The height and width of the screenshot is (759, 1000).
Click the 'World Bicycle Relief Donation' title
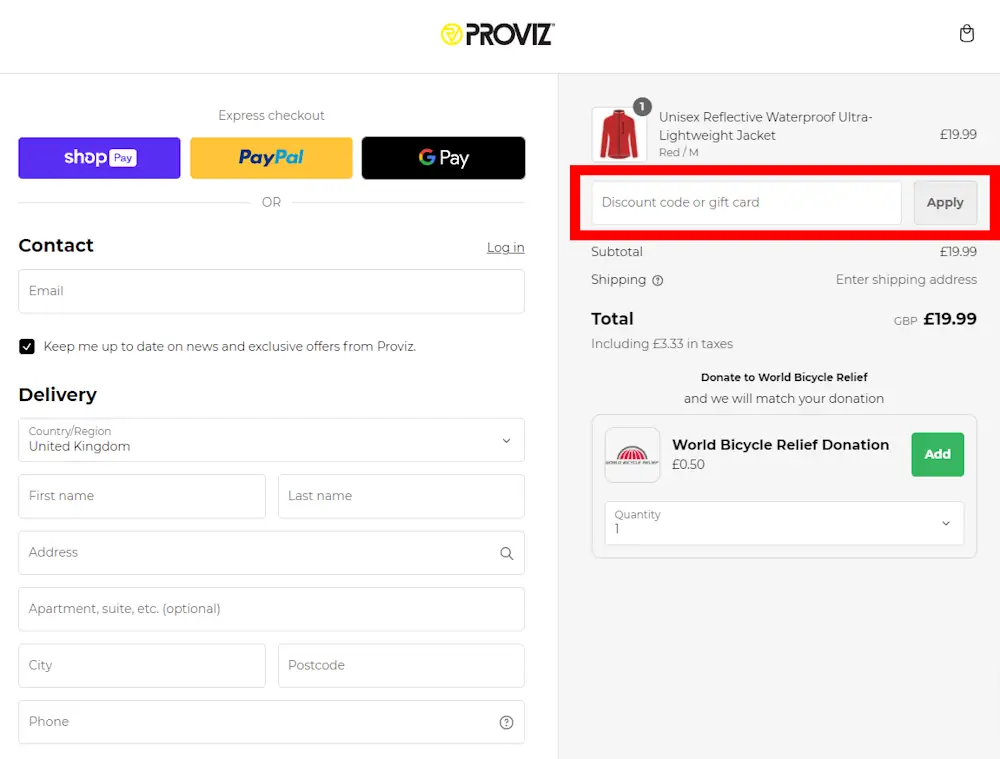point(781,445)
